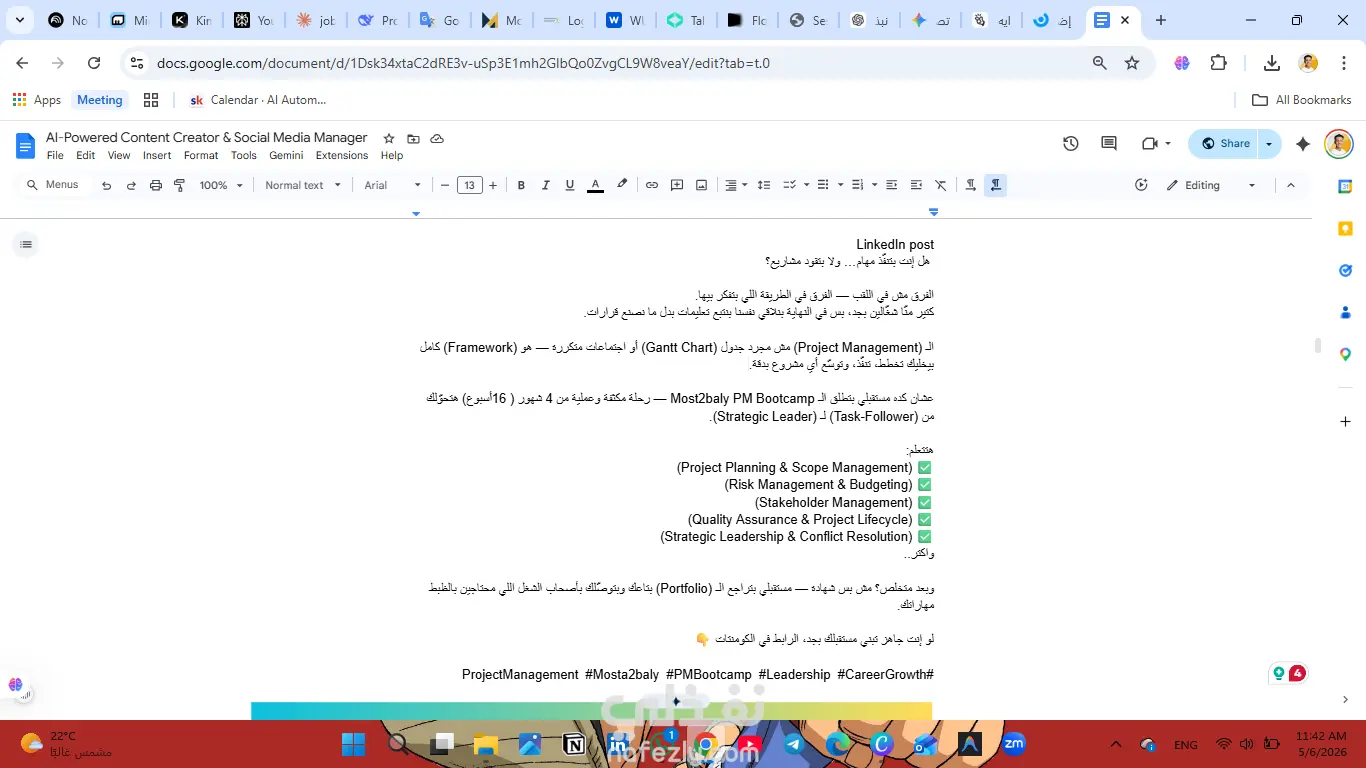Open the Tools menu
The width and height of the screenshot is (1366, 768).
(244, 155)
